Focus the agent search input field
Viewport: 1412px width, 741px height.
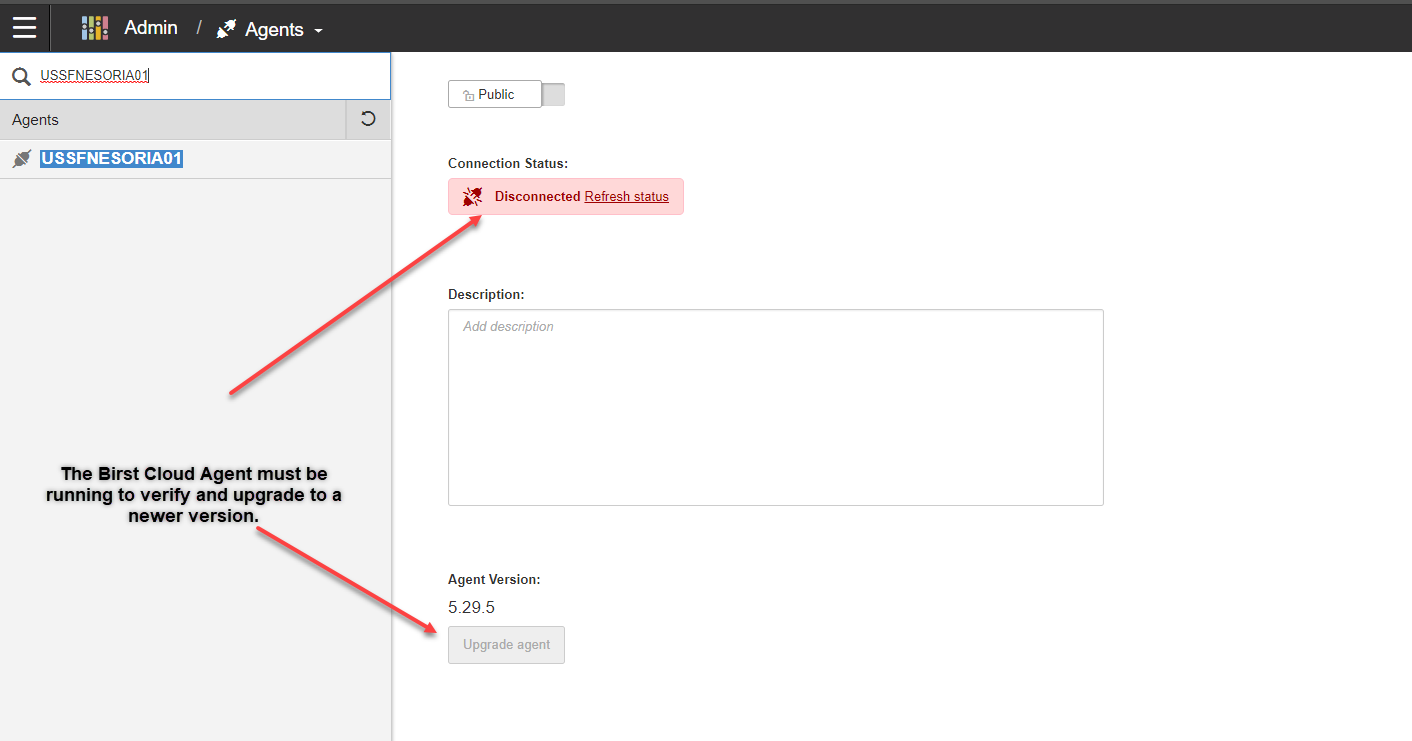(210, 76)
